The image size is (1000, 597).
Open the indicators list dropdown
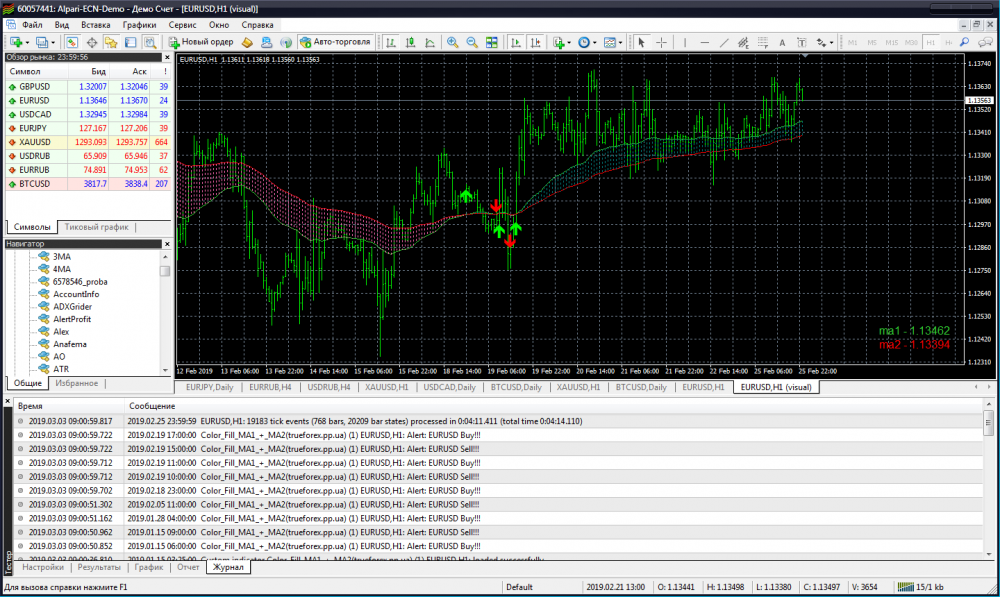pyautogui.click(x=561, y=42)
